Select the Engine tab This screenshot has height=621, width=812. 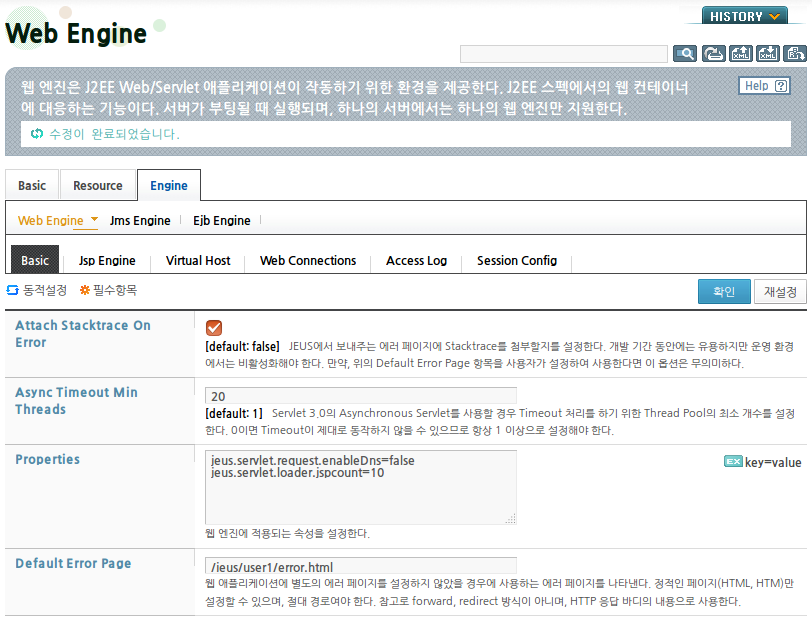click(x=169, y=185)
